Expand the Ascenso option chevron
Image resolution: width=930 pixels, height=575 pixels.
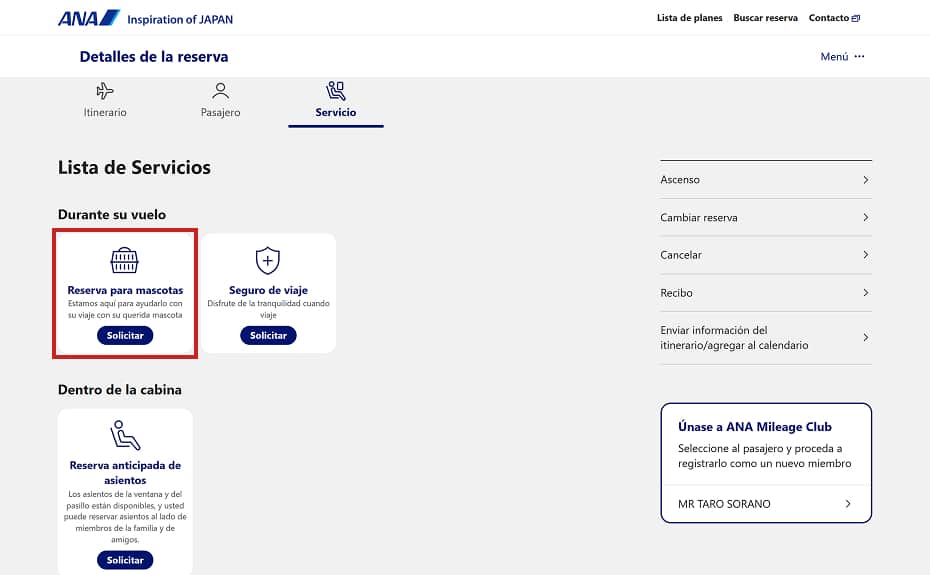tap(865, 180)
